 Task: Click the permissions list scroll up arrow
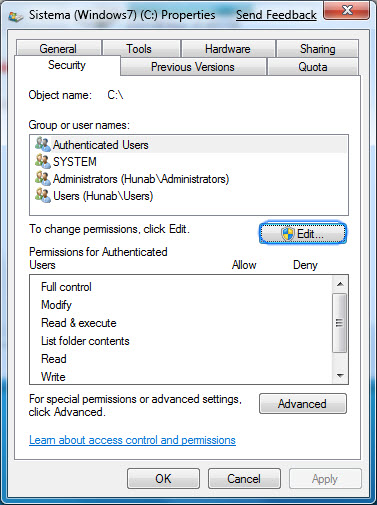click(x=340, y=284)
